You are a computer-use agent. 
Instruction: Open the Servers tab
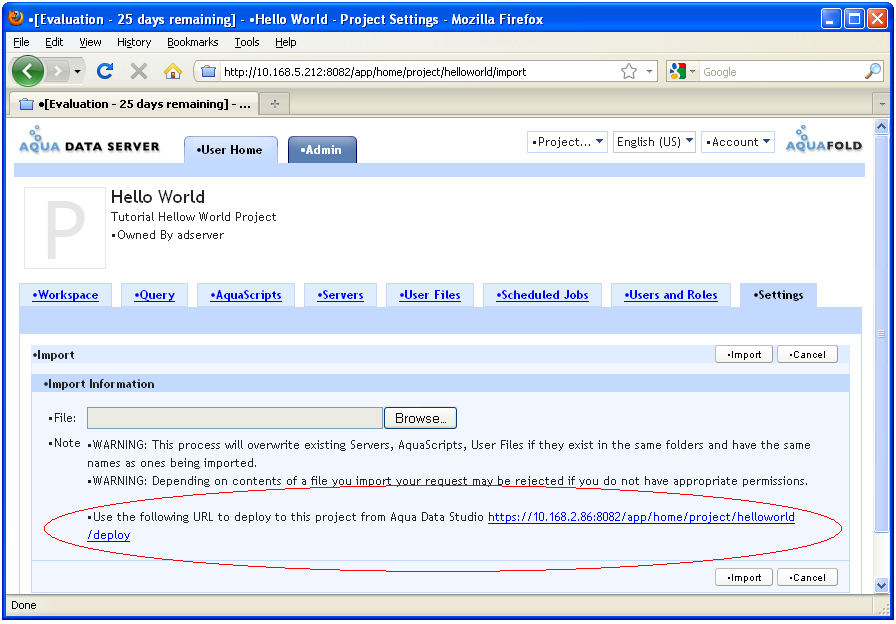(340, 295)
